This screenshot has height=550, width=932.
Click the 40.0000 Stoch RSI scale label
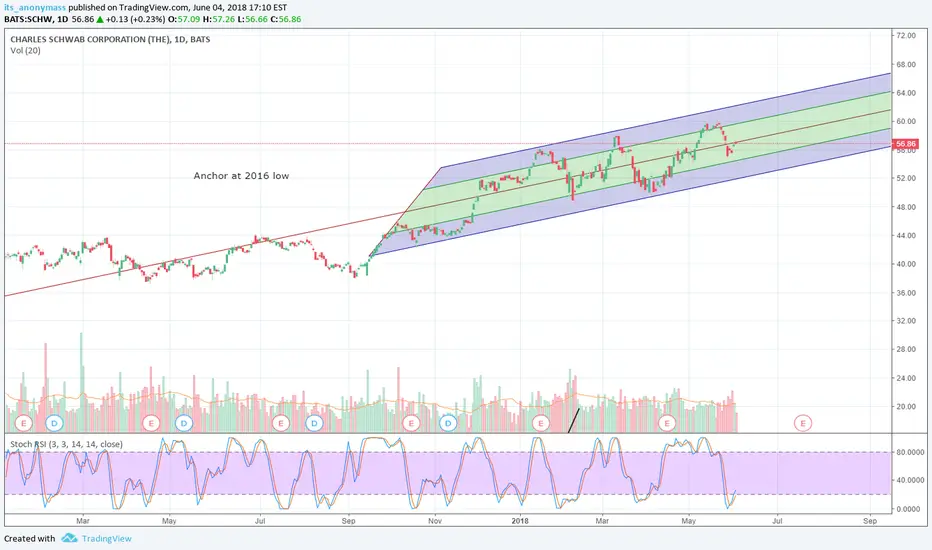pyautogui.click(x=910, y=480)
